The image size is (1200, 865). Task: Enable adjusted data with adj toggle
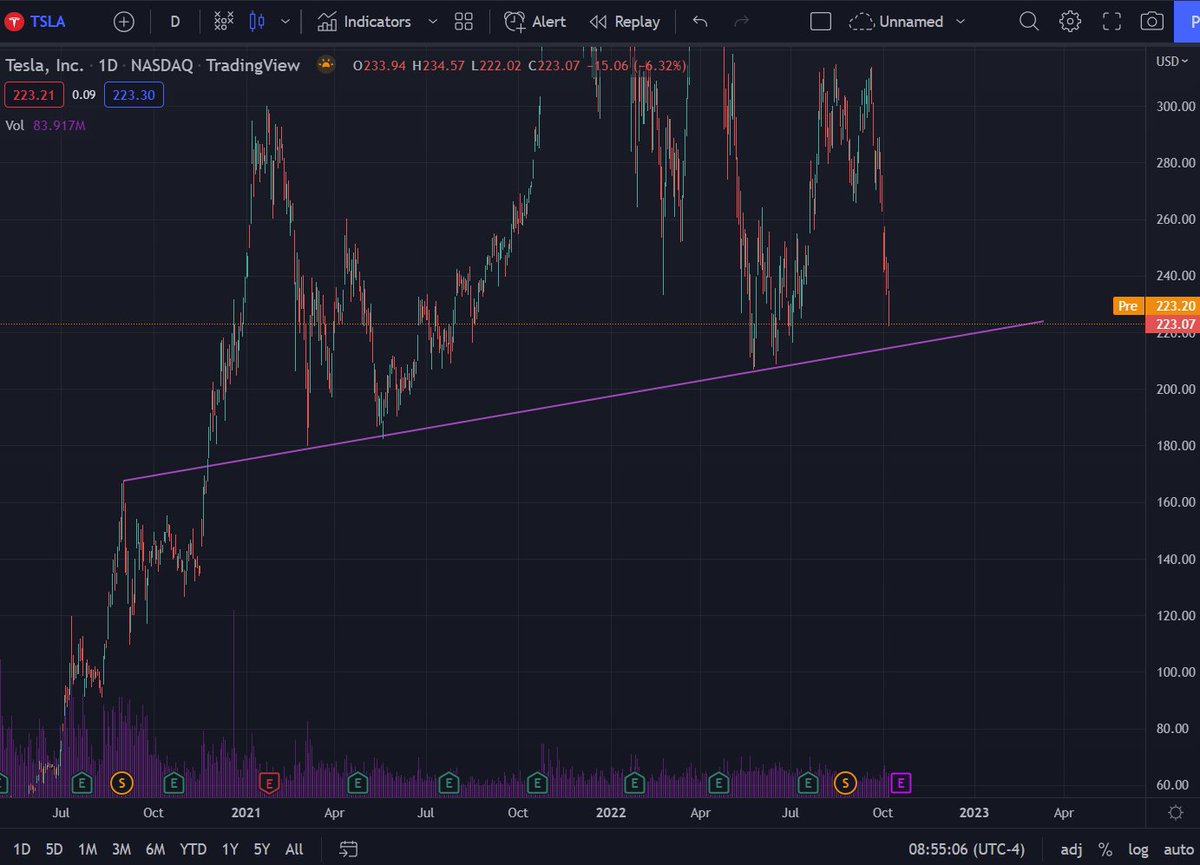(1071, 849)
